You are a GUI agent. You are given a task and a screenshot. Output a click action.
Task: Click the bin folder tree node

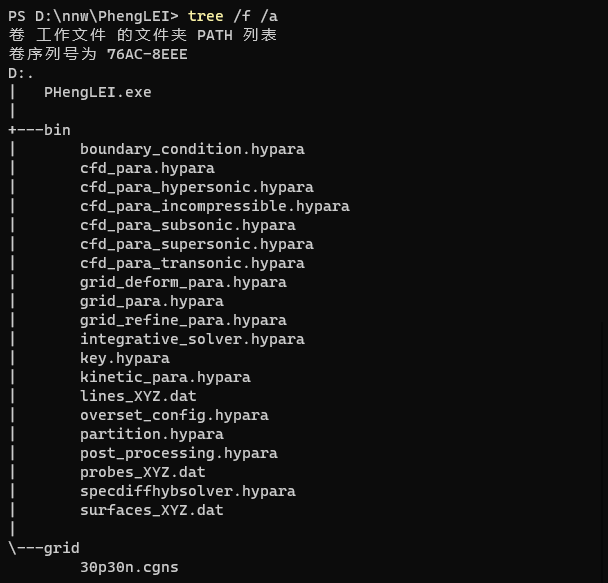point(56,130)
